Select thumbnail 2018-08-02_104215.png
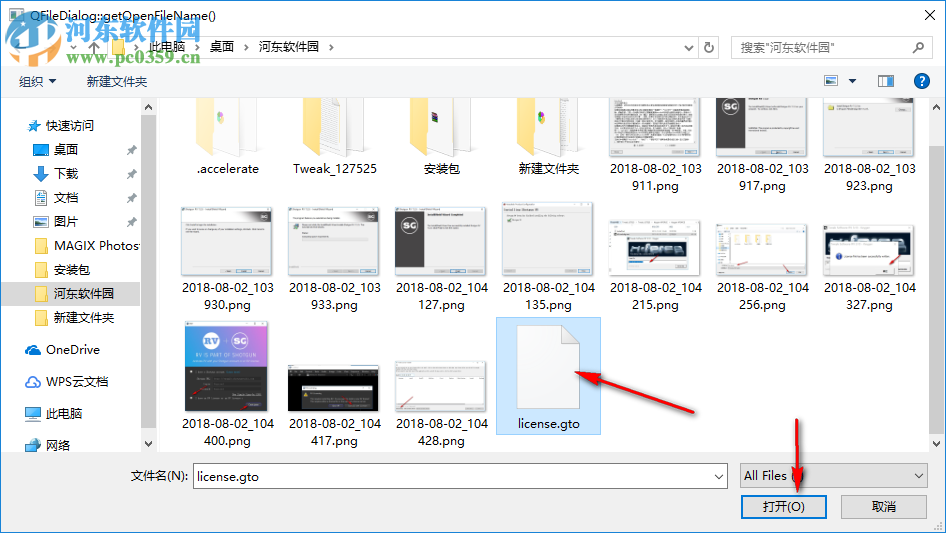946x533 pixels. (655, 248)
